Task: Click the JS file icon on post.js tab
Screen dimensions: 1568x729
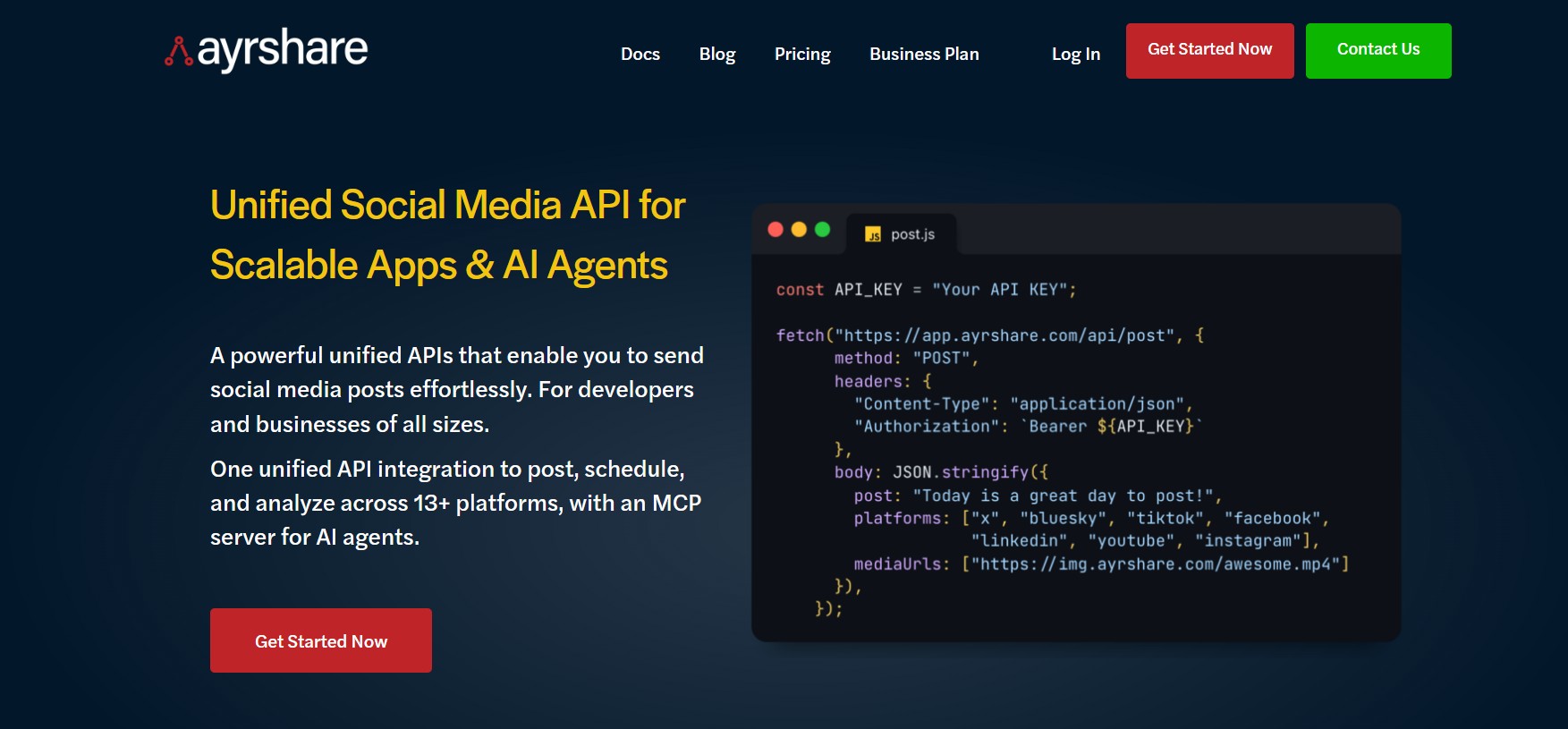Action: [873, 234]
